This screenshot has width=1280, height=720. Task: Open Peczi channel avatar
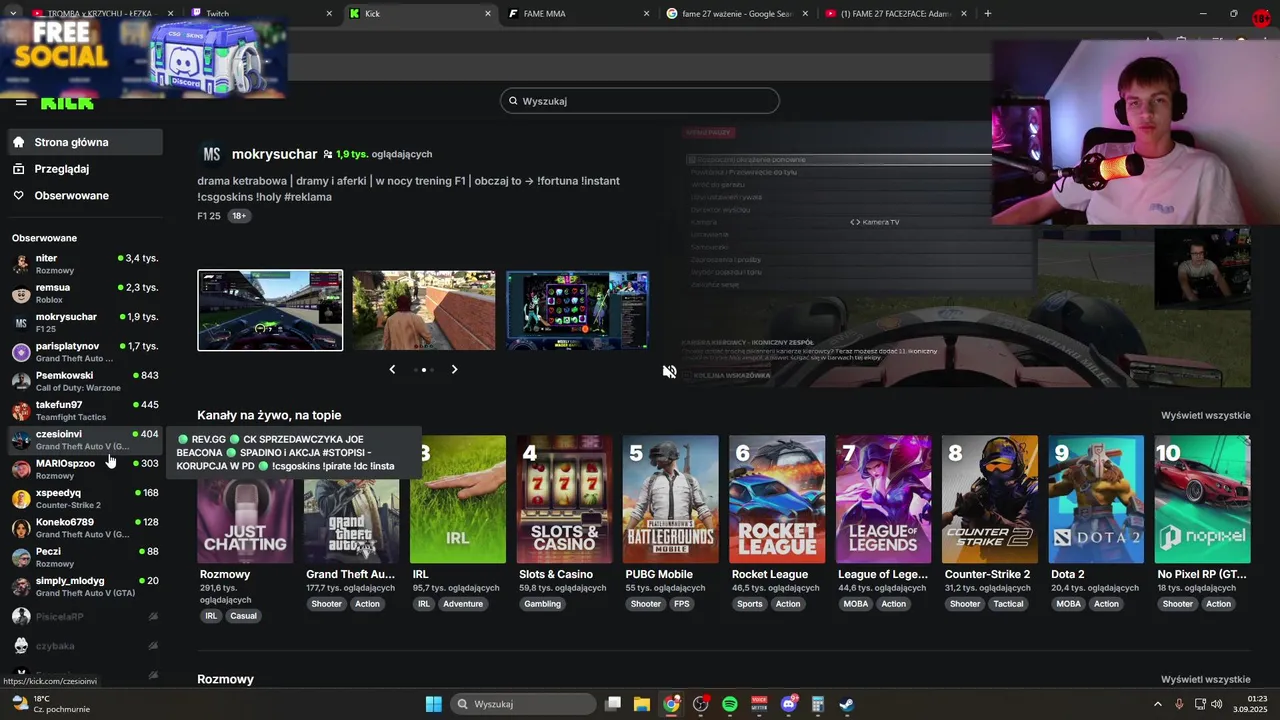[x=21, y=557]
